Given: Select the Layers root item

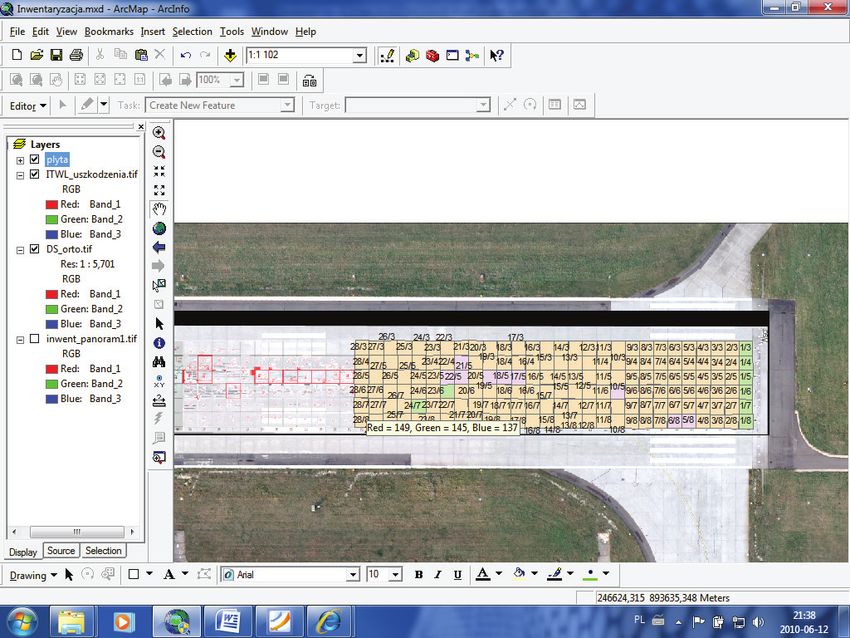Looking at the screenshot, I should click(x=45, y=144).
